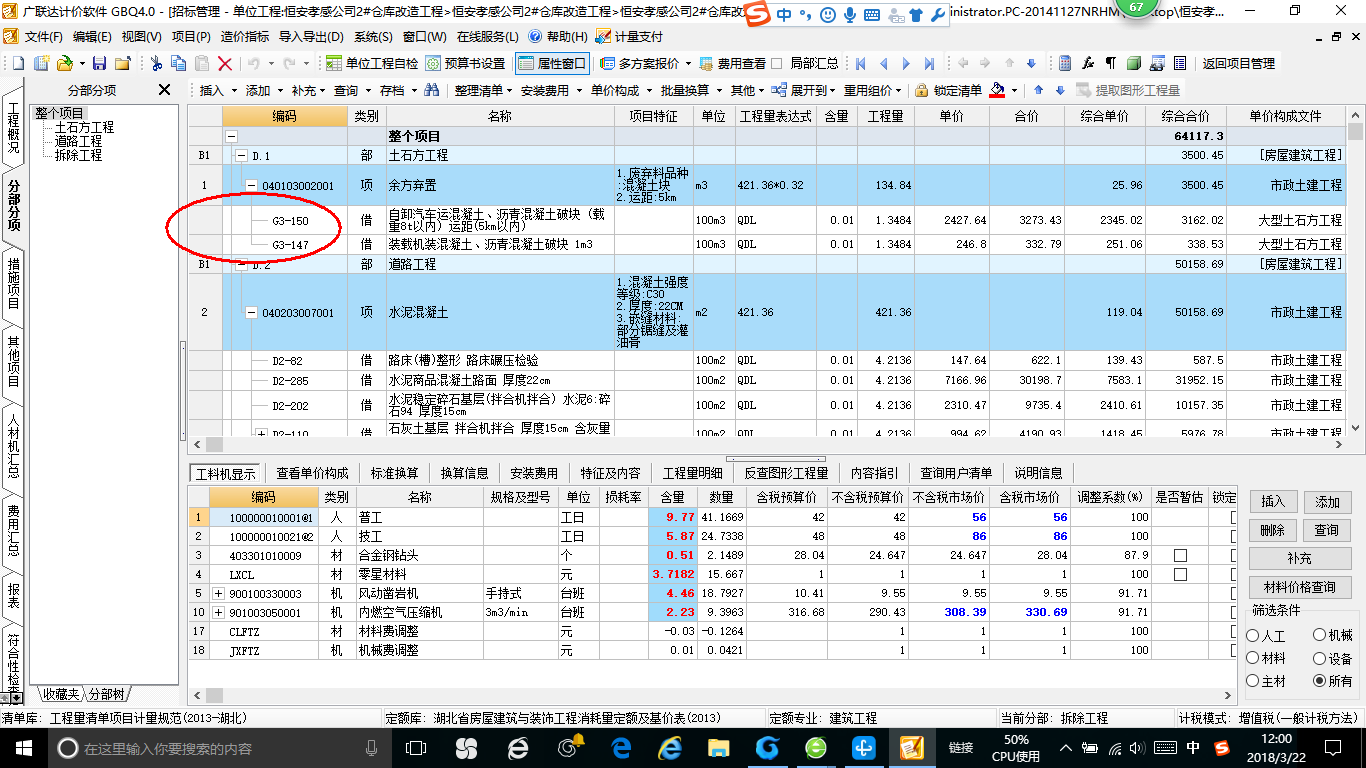Open Edge browser from taskbar
This screenshot has height=768, width=1366.
pyautogui.click(x=621, y=747)
